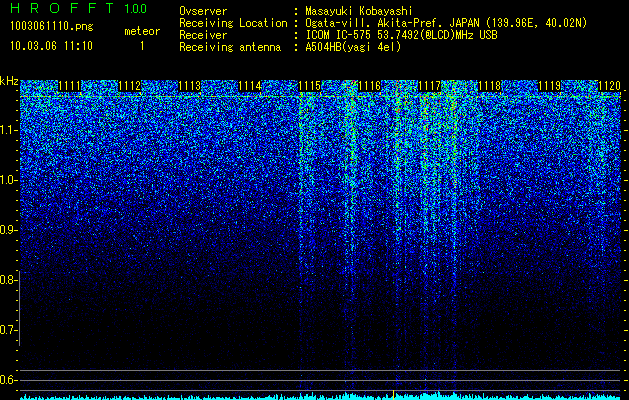This screenshot has height=400, width=629.
Task: Click the Receiving Location value line
Action: [444, 23]
